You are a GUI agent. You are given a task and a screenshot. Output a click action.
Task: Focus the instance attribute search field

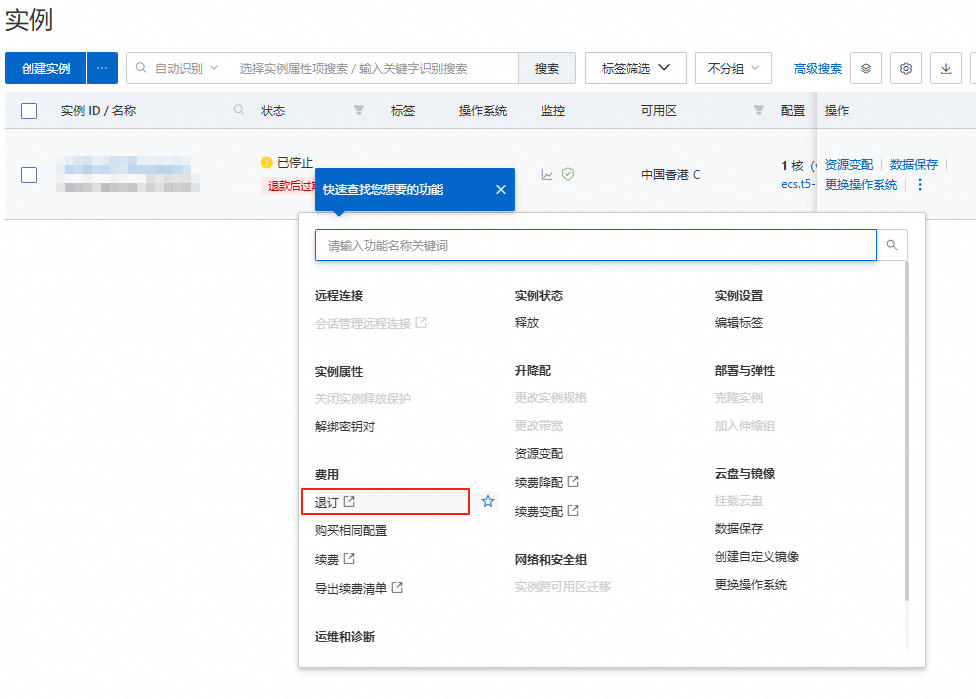pos(373,68)
